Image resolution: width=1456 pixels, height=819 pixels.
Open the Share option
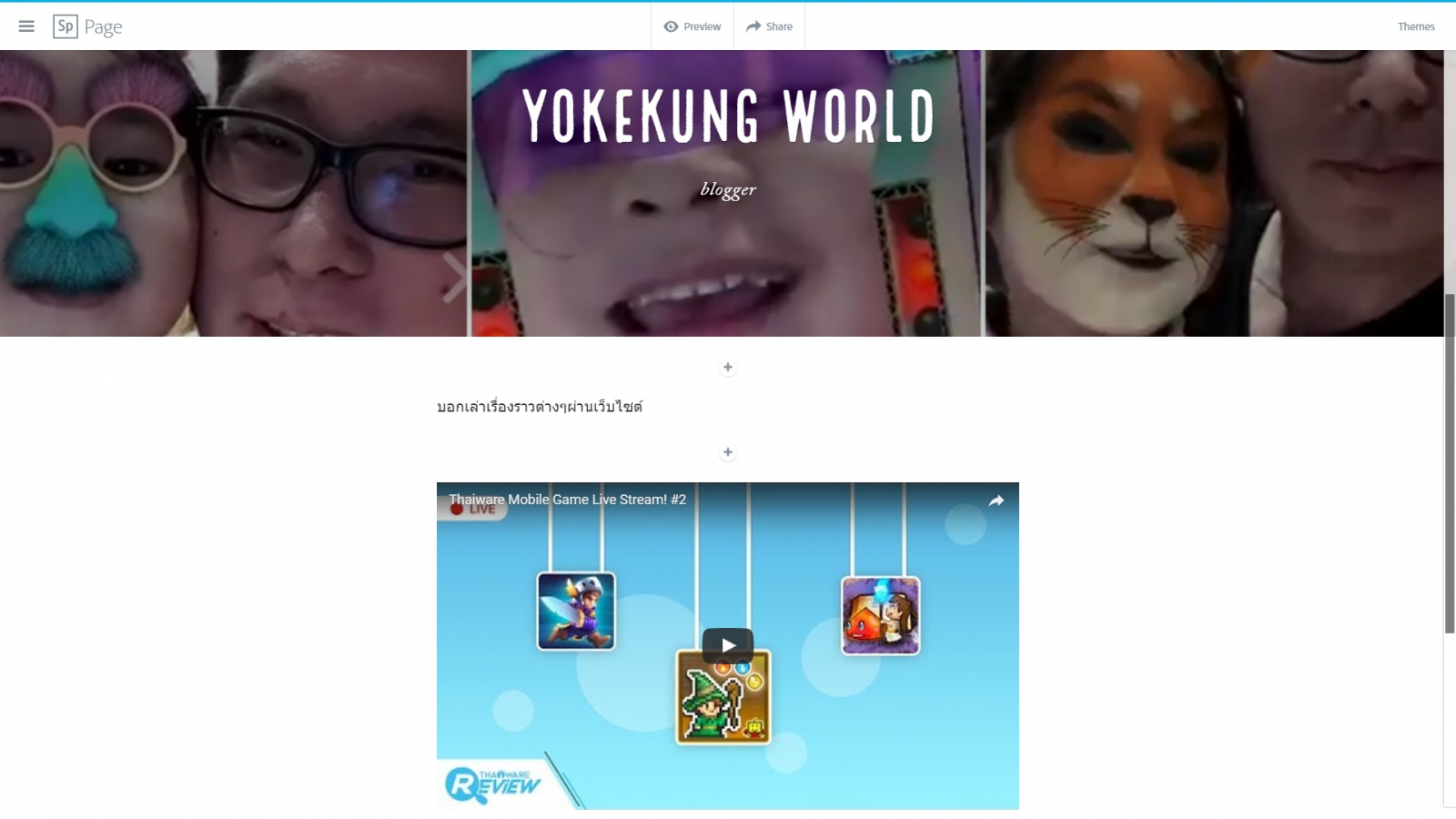[770, 26]
